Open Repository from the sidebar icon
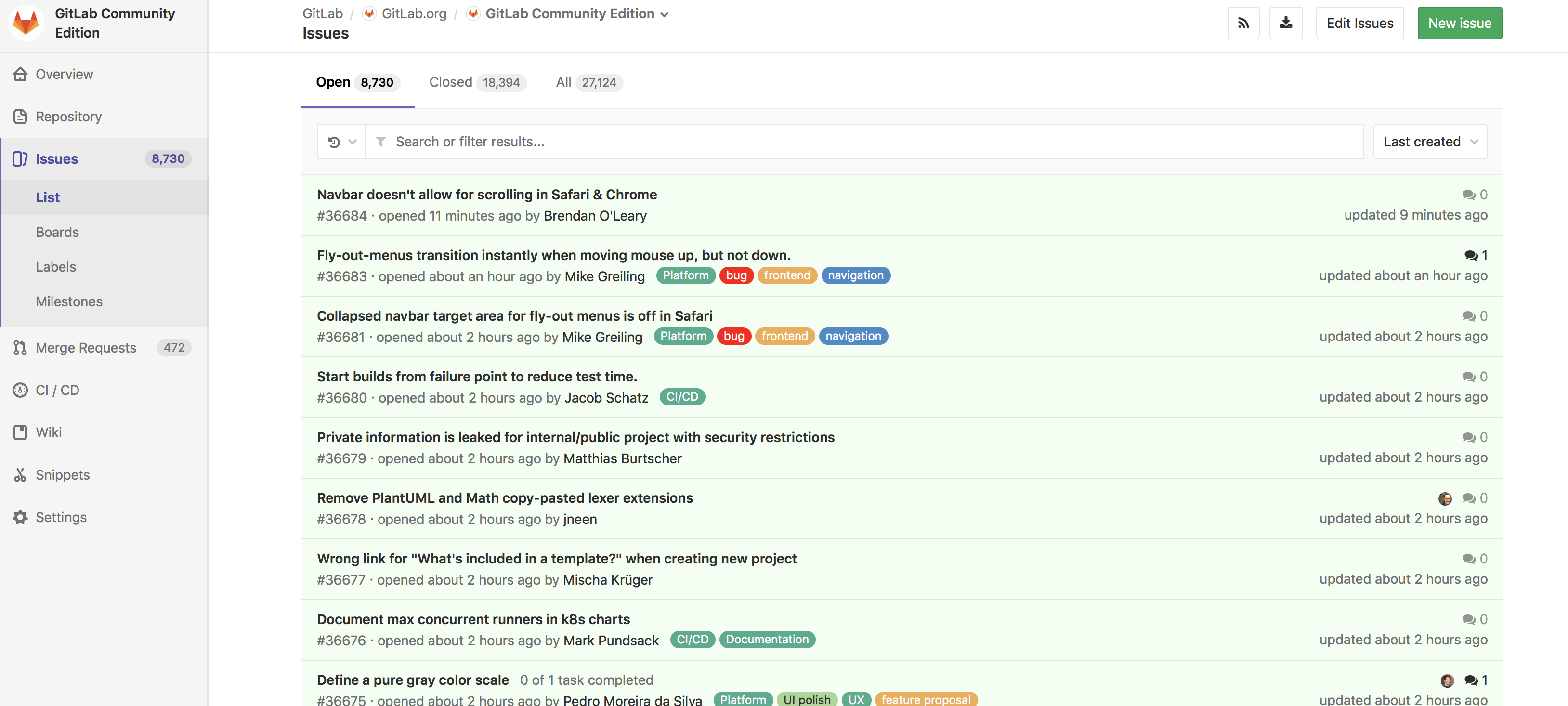This screenshot has height=706, width=1568. point(20,116)
